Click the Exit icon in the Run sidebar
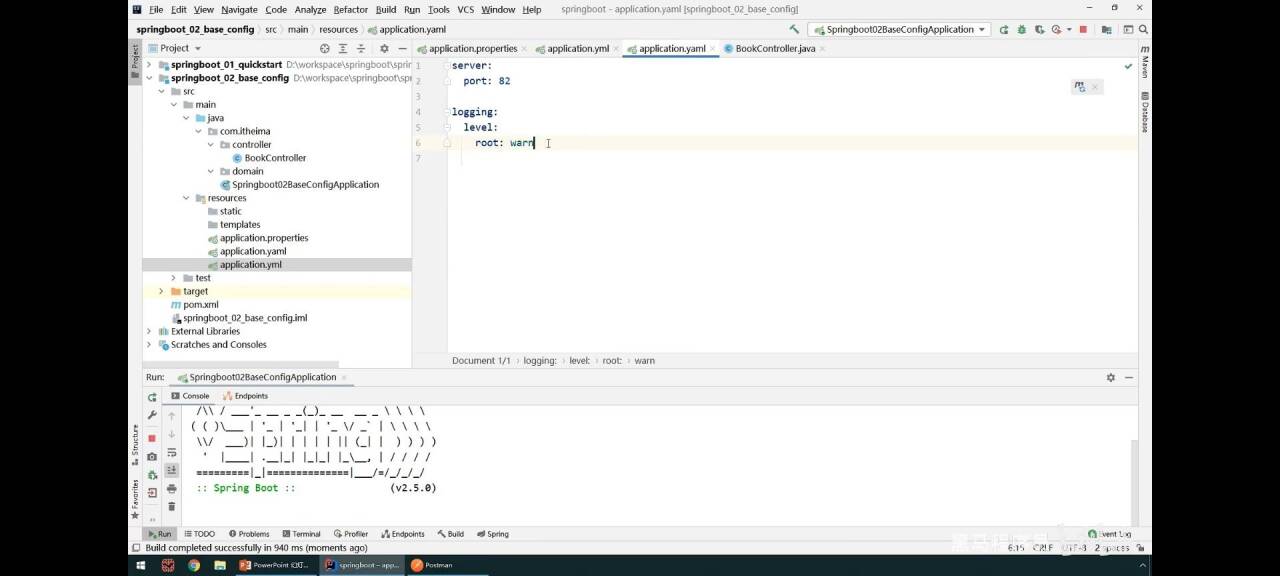 tap(152, 492)
